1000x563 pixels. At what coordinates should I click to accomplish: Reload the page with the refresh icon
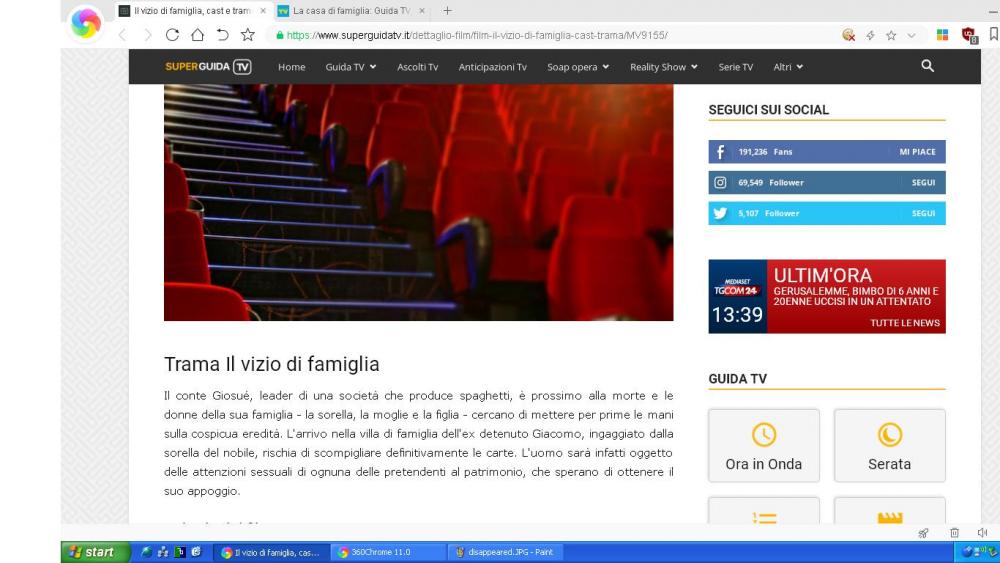[x=172, y=35]
